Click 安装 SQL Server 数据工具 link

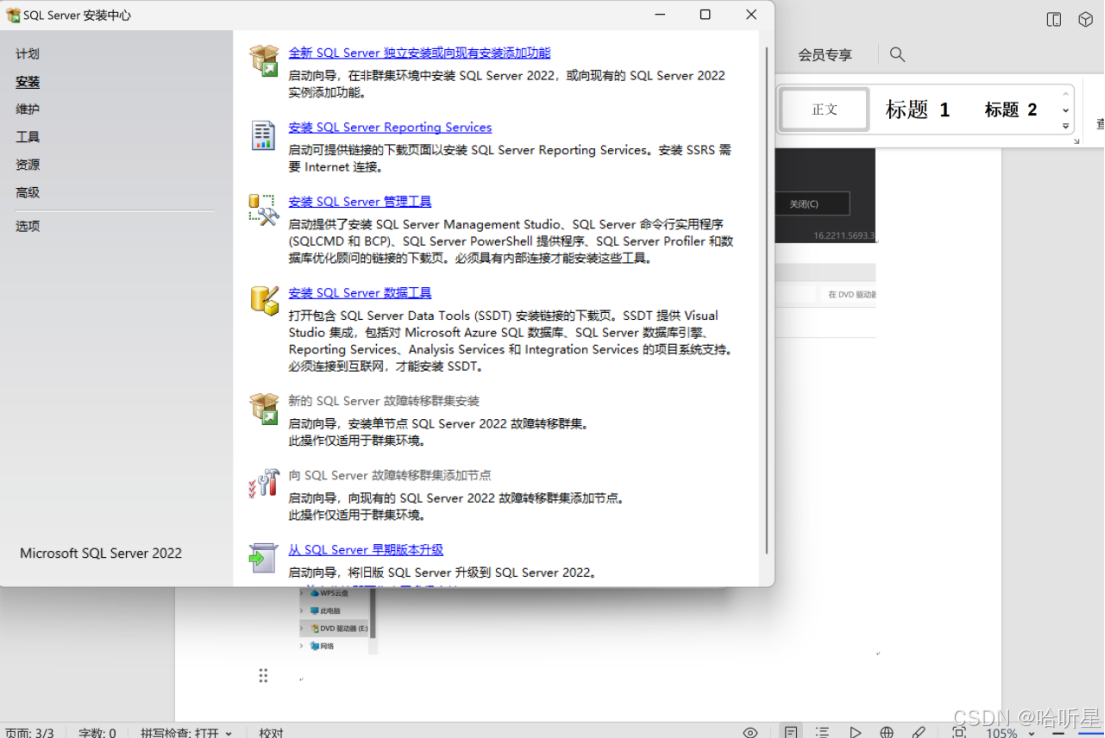coord(359,293)
